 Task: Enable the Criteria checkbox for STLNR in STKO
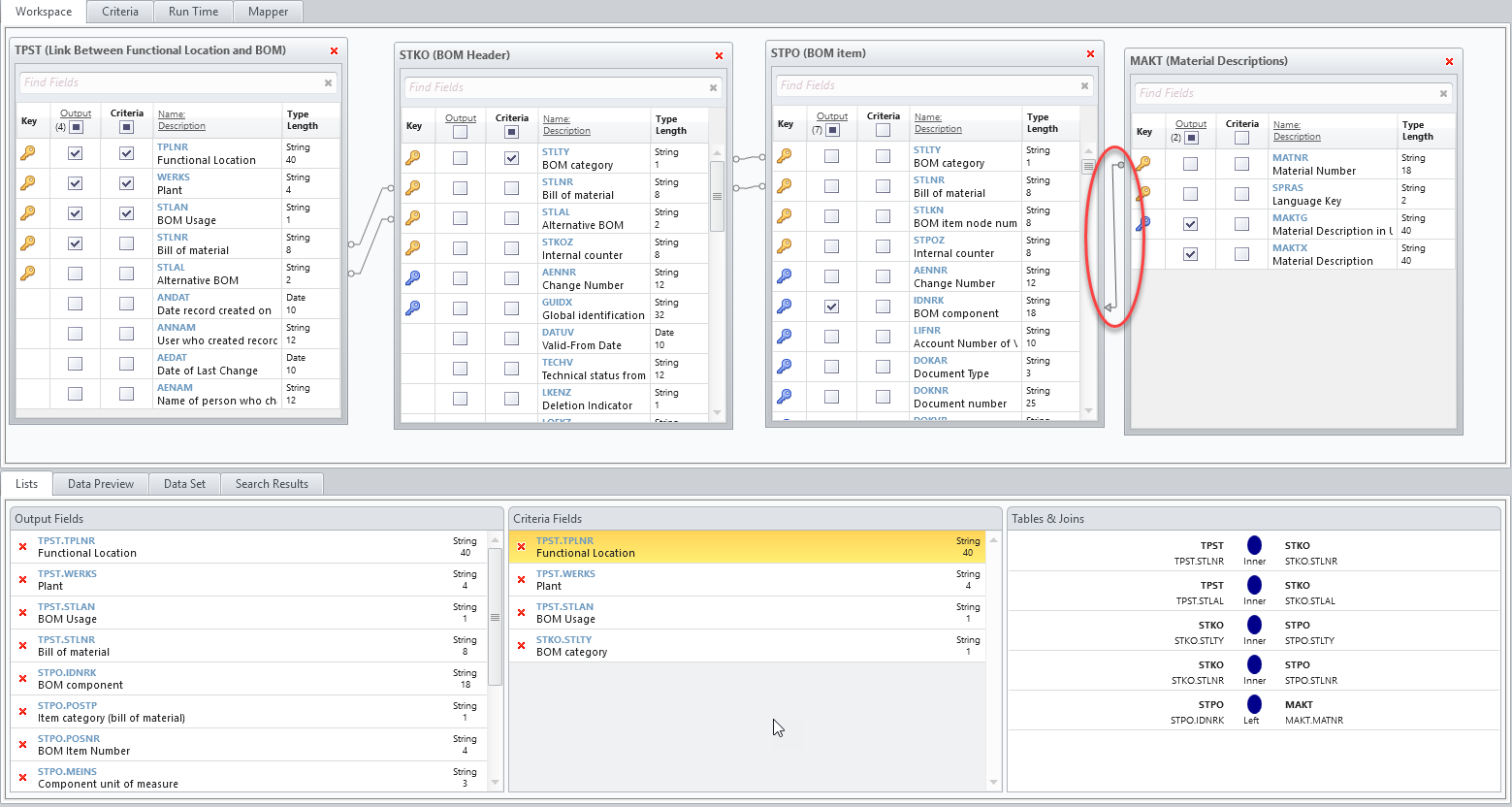511,187
